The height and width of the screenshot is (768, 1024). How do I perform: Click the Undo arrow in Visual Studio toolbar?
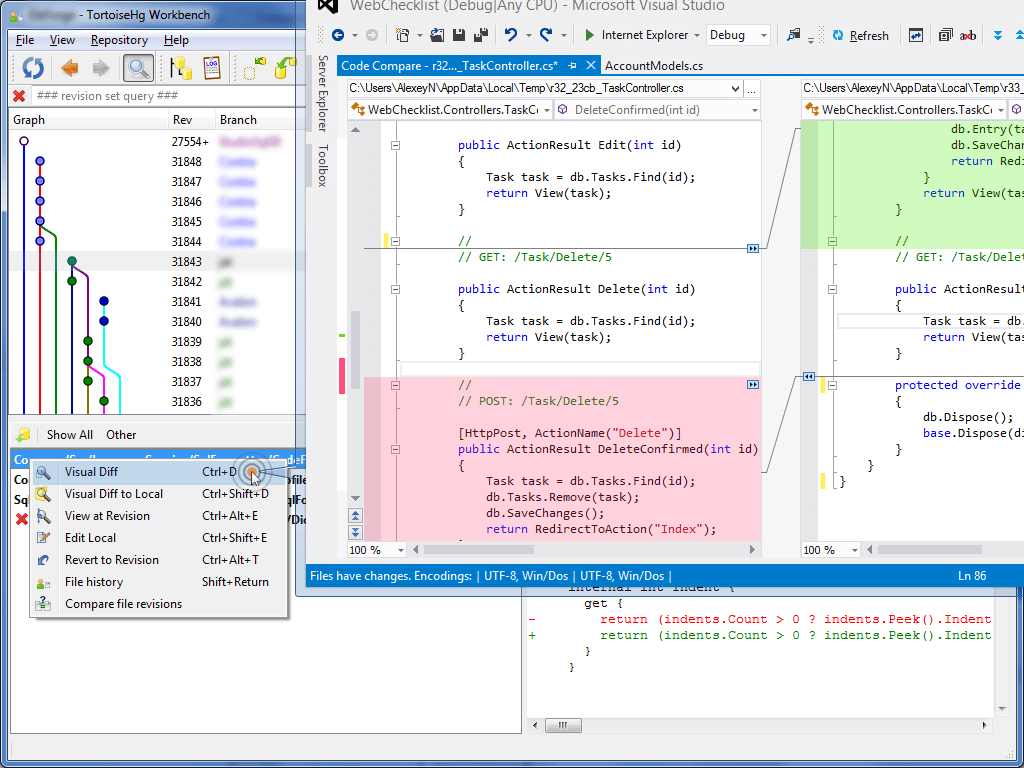coord(511,35)
